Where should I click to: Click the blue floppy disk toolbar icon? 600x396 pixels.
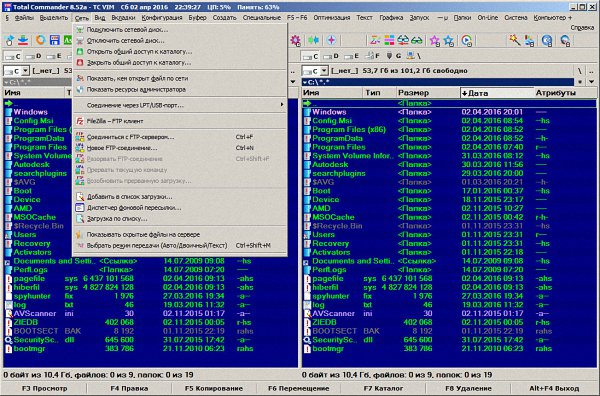point(55,40)
